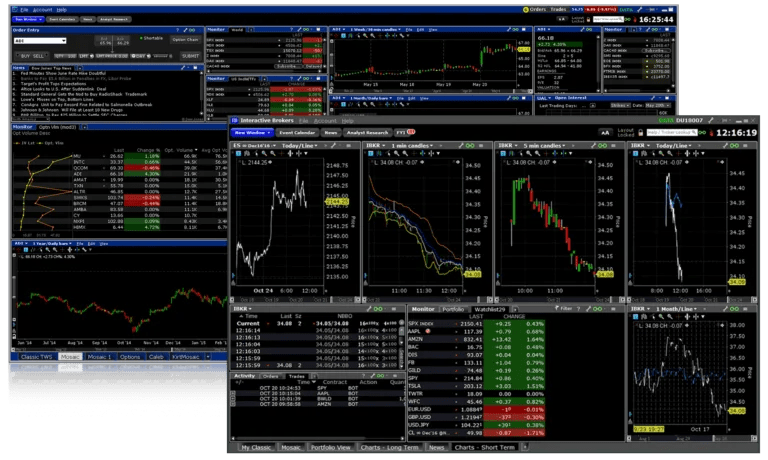Click the Classic TWS tab in the back window
The image size is (768, 460).
pyautogui.click(x=36, y=357)
